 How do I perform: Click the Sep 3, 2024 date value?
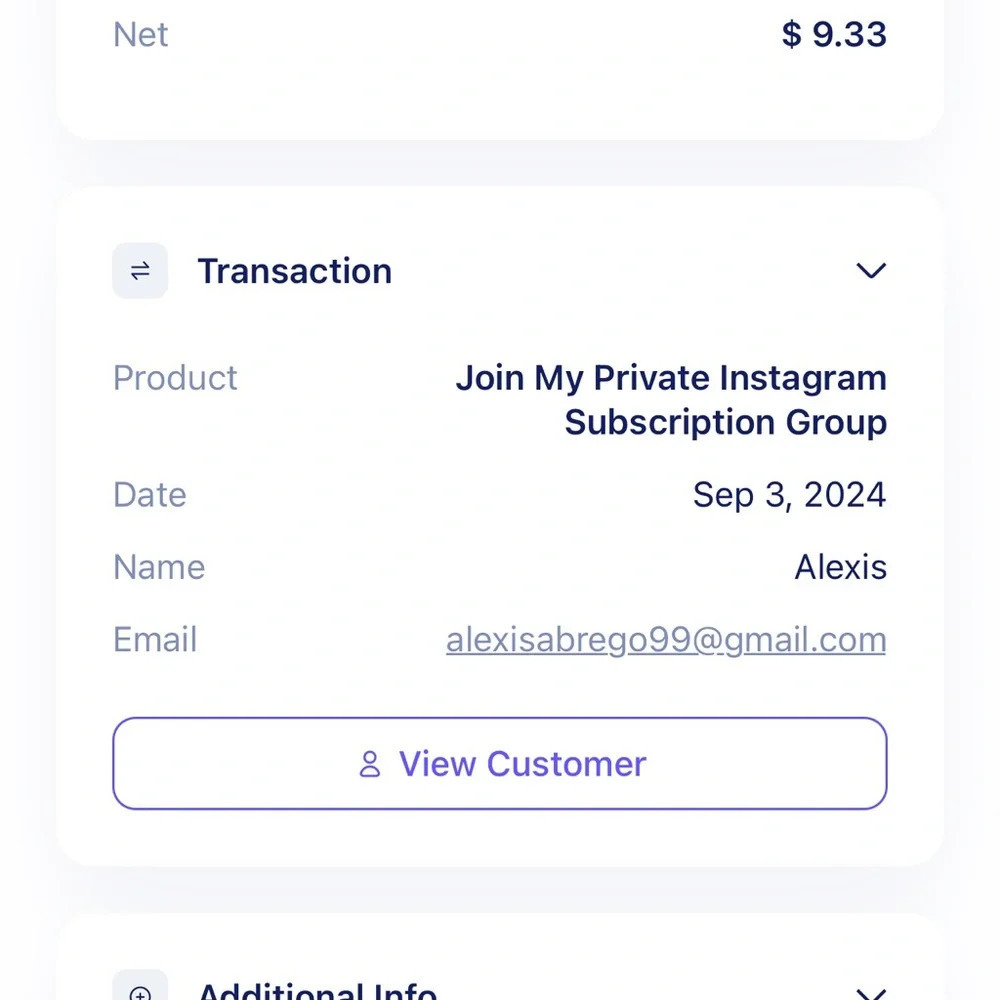pos(790,495)
